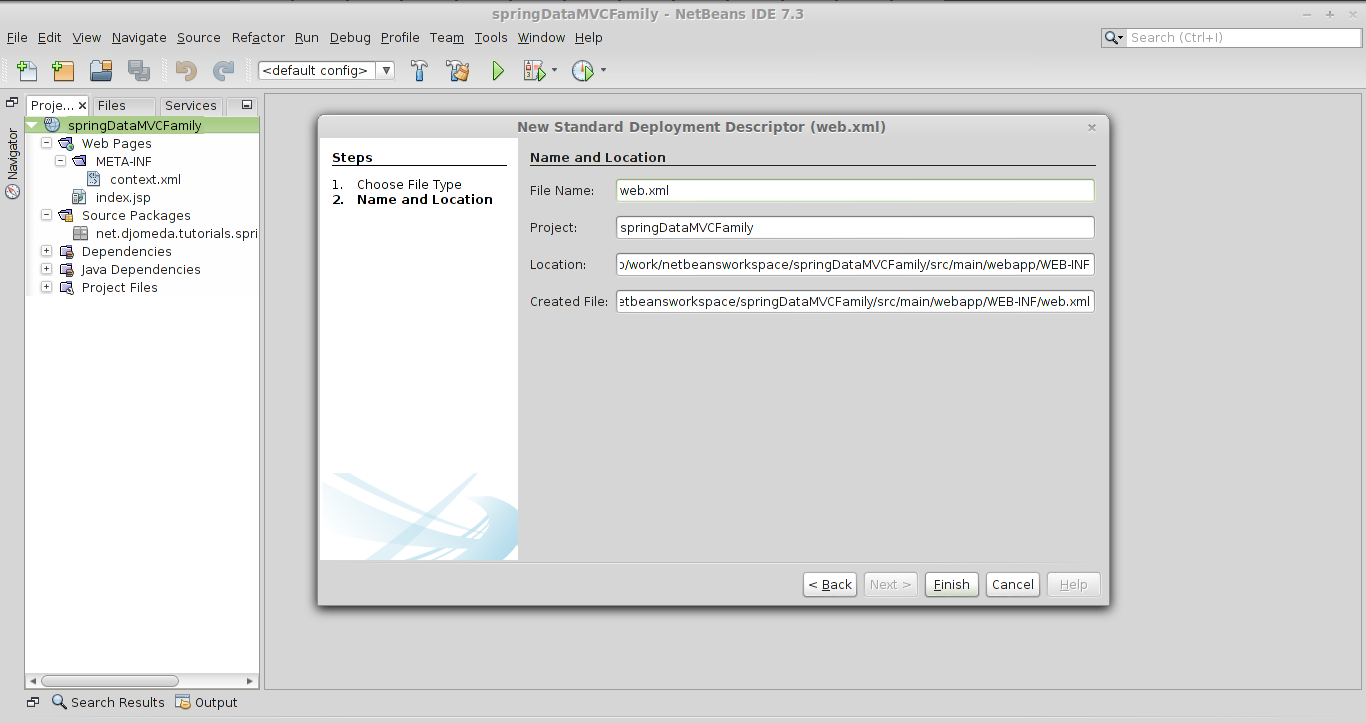Click the Dependencies folder icon

[66, 251]
